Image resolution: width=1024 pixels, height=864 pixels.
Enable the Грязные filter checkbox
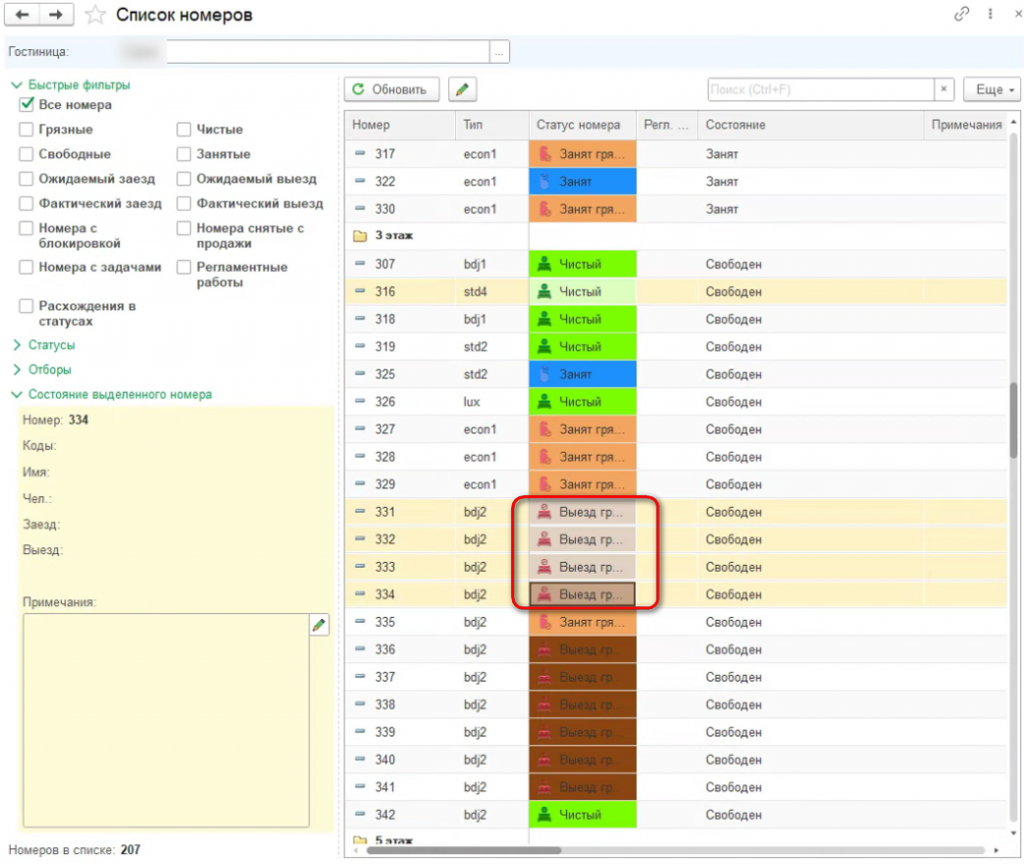pyautogui.click(x=26, y=129)
